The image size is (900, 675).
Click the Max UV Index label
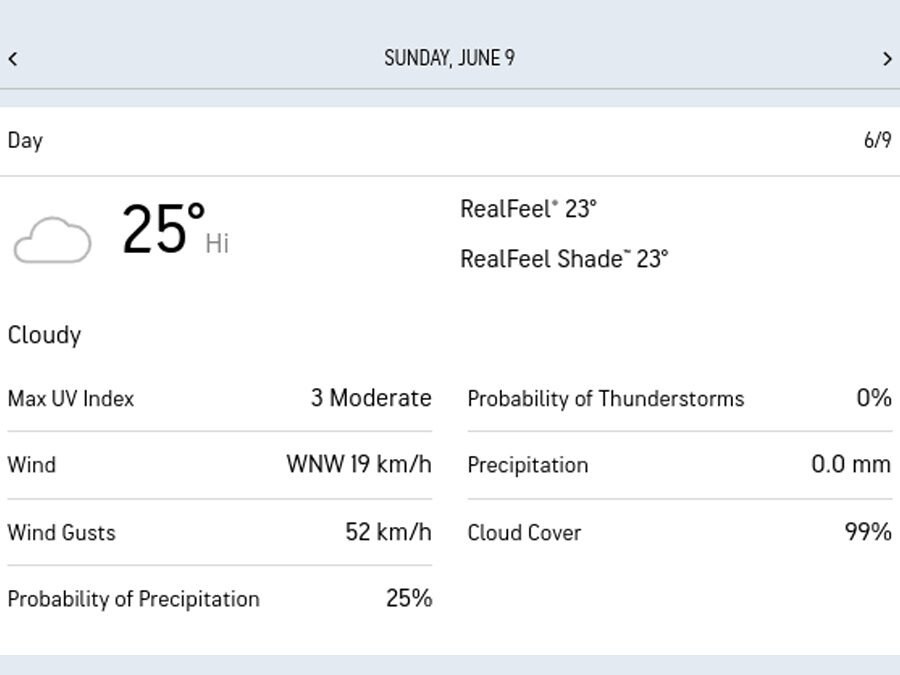pyautogui.click(x=71, y=399)
